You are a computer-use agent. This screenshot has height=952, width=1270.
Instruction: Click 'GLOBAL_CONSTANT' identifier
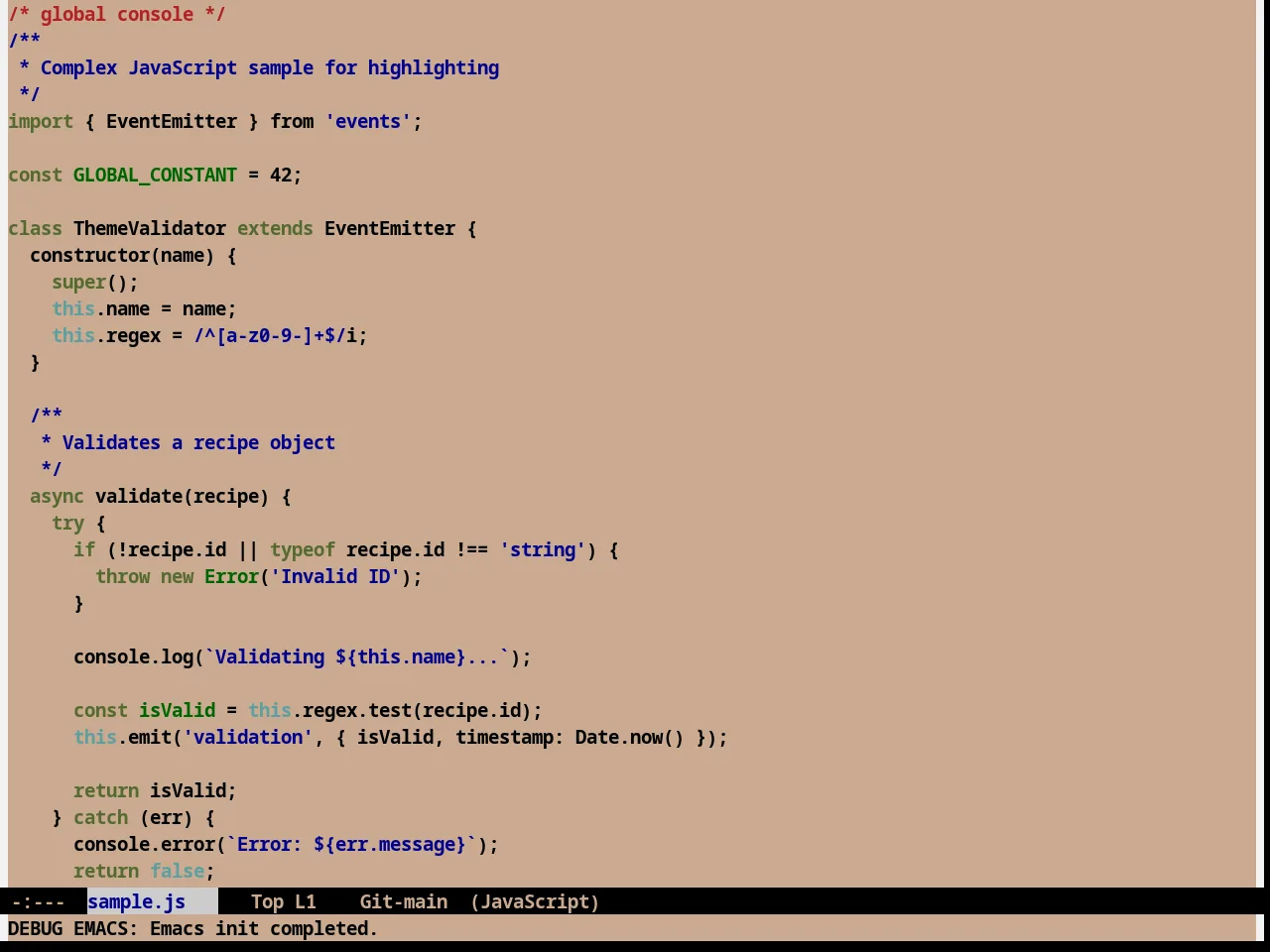click(155, 175)
